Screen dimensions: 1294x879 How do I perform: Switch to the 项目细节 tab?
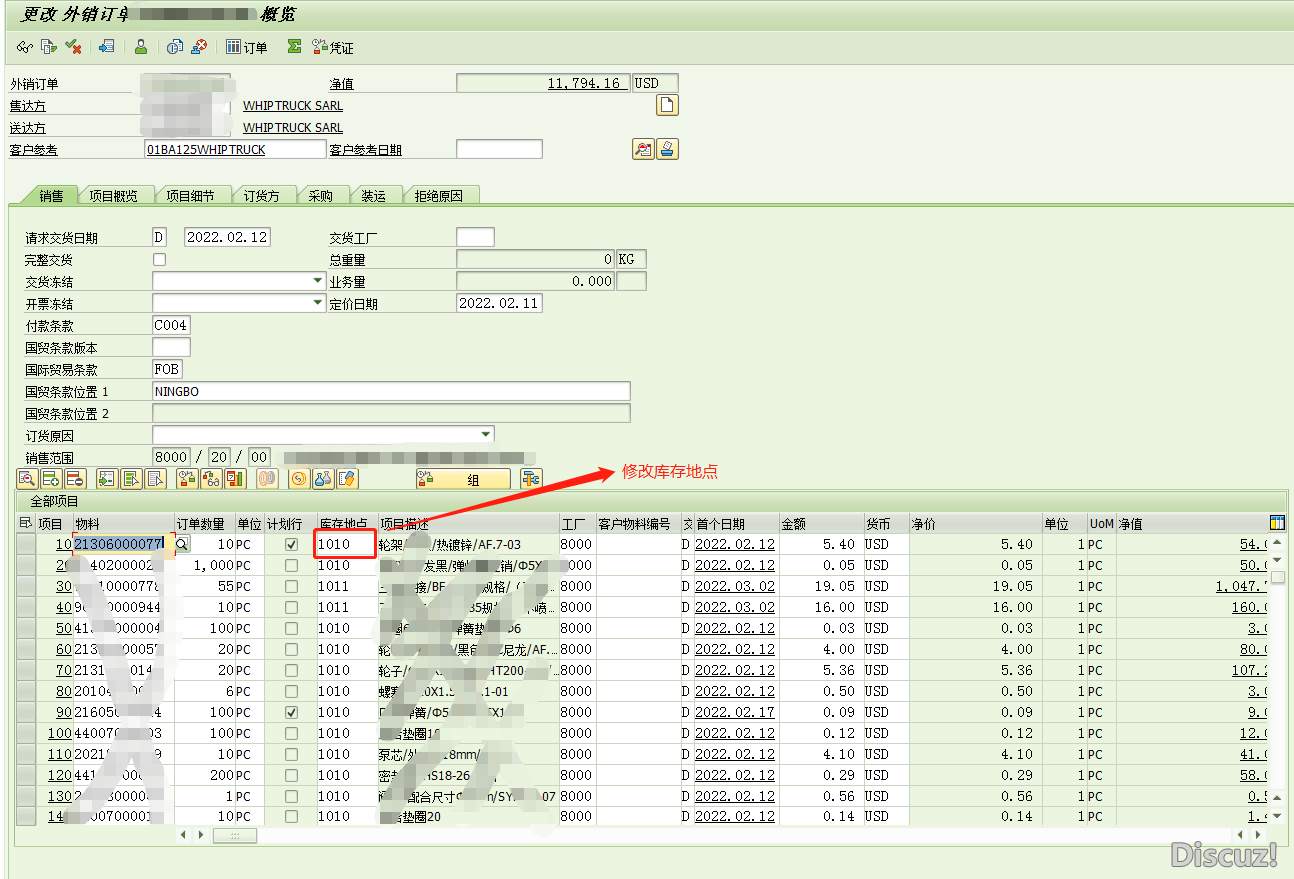click(190, 196)
